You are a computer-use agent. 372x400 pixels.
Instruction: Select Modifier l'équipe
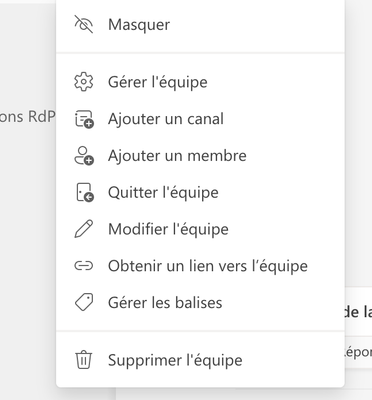pyautogui.click(x=200, y=229)
